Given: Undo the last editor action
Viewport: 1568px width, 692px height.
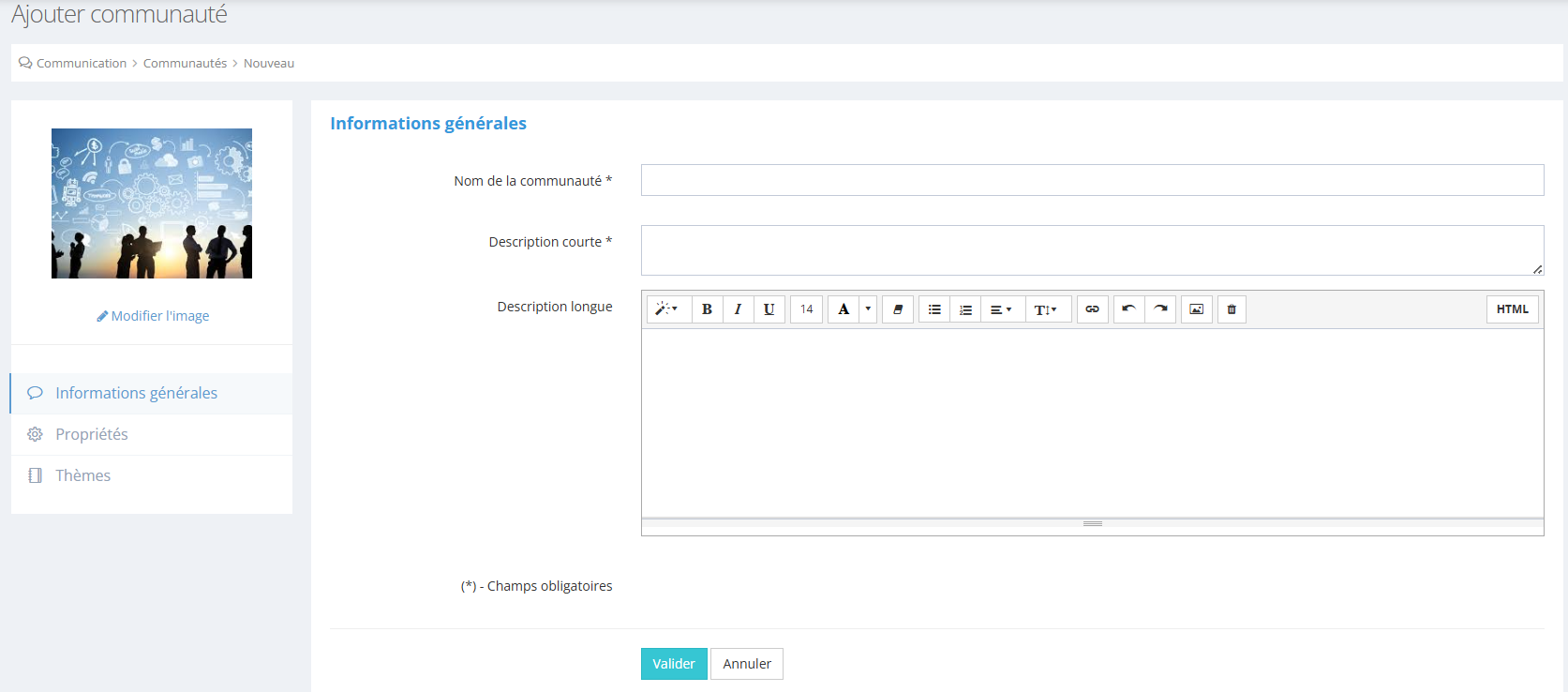Looking at the screenshot, I should click(x=1128, y=309).
